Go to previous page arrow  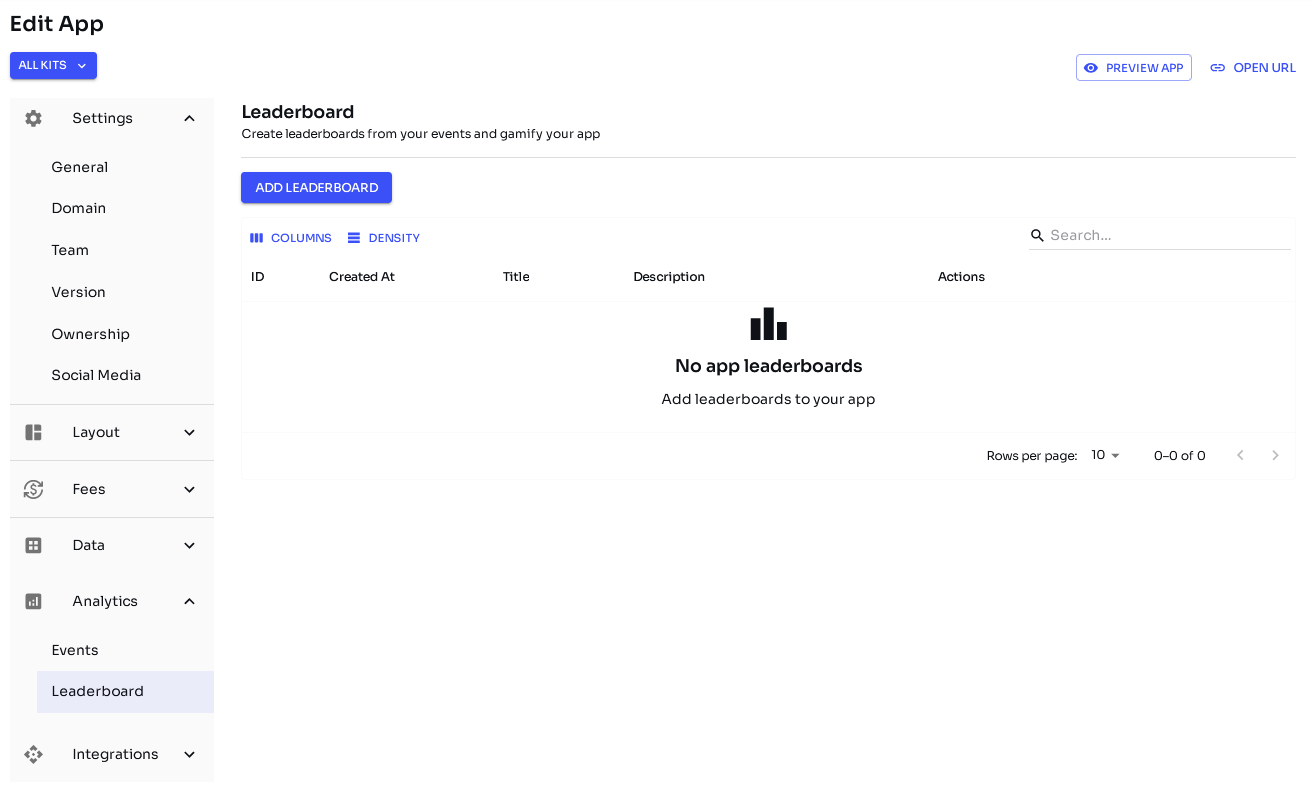coord(1240,455)
